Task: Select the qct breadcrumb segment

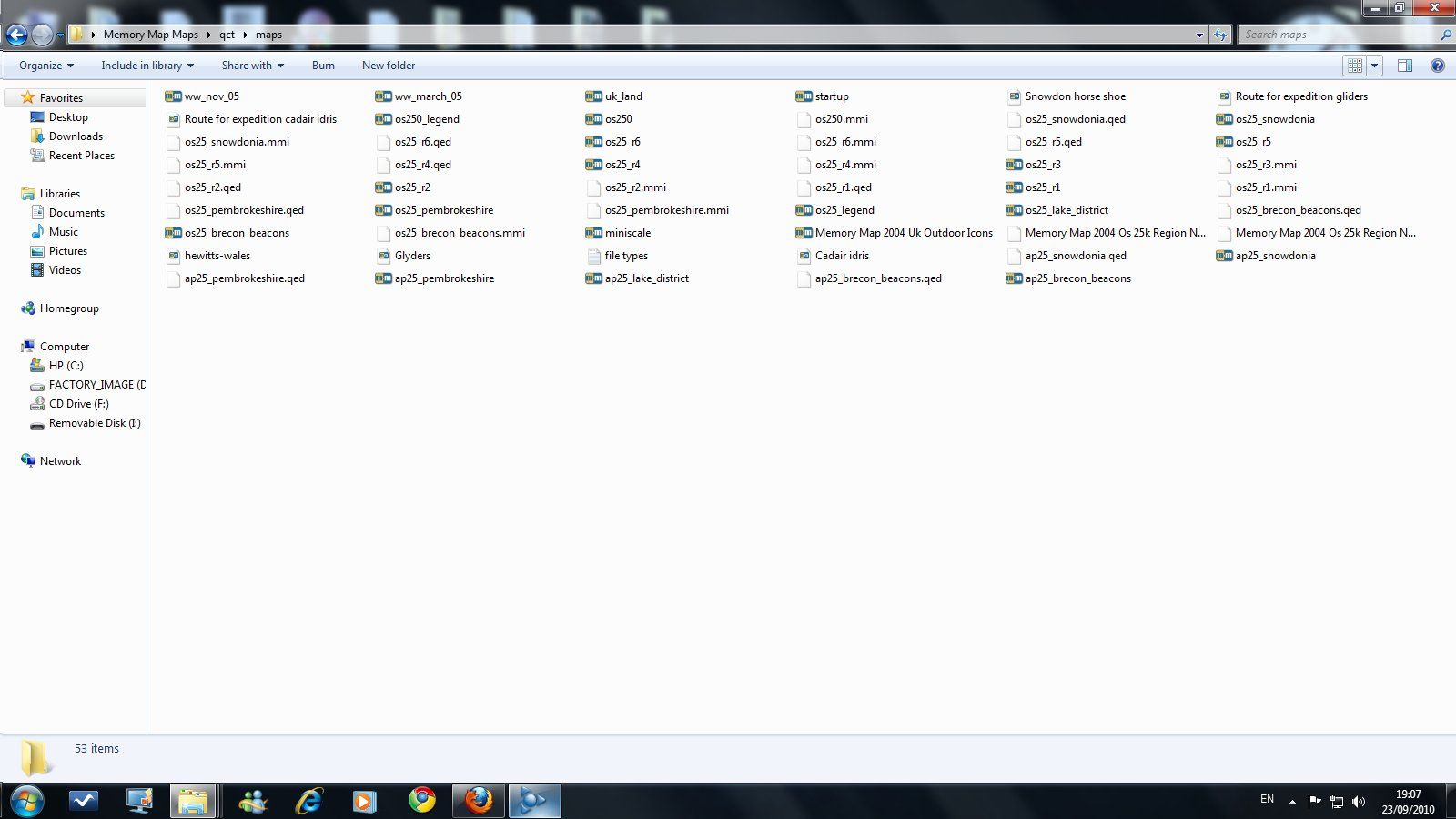Action: coord(227,35)
